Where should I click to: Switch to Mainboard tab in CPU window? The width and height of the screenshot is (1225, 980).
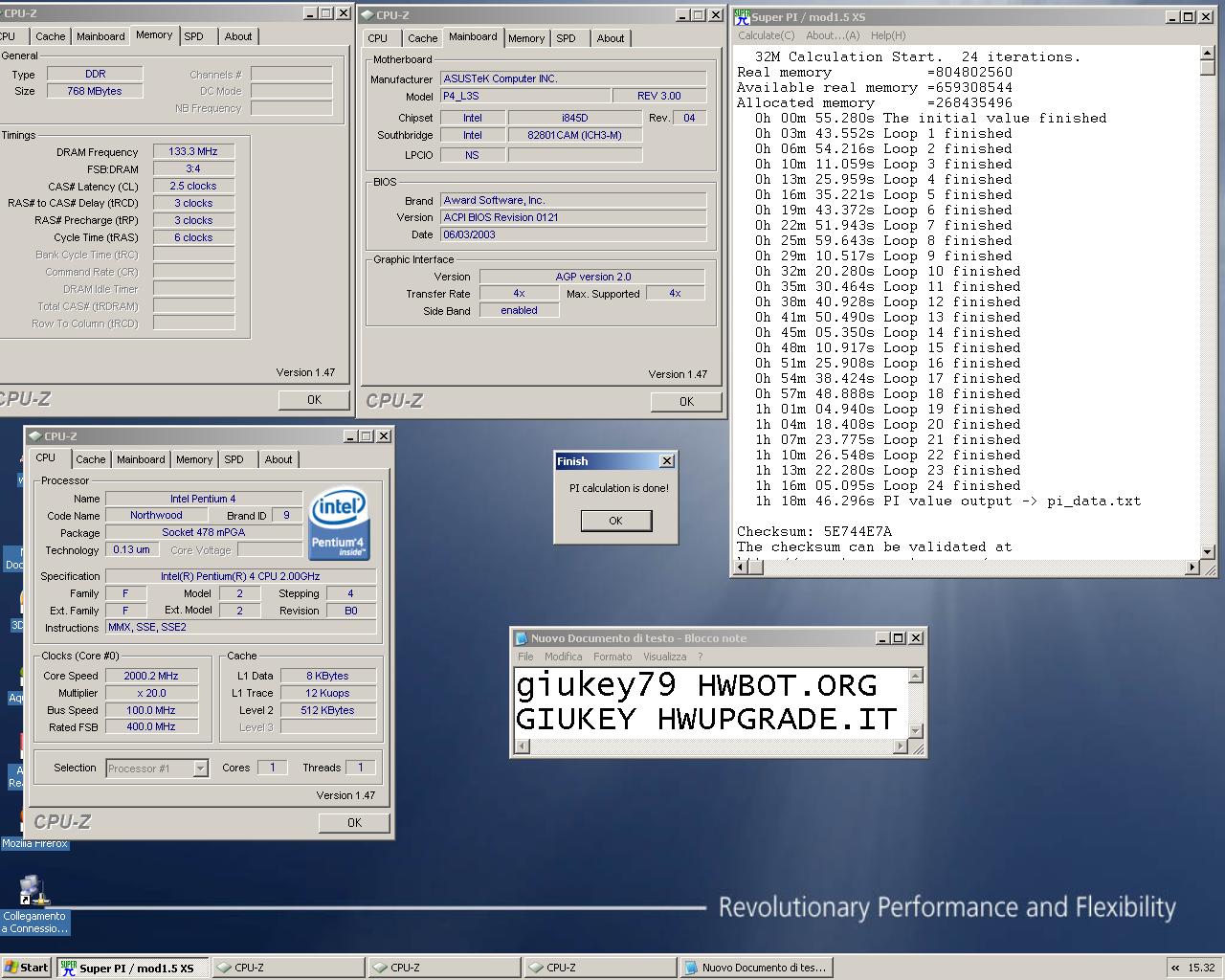click(141, 459)
